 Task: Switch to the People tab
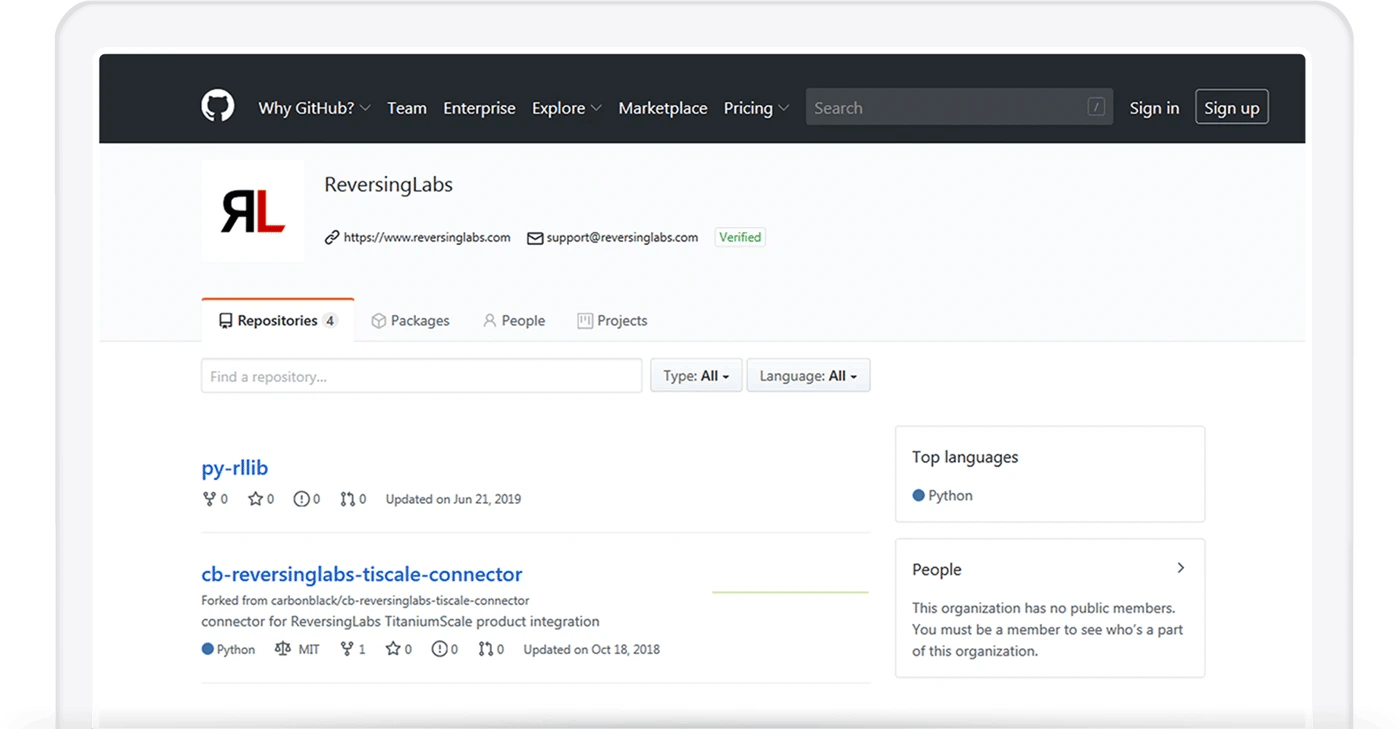pos(514,321)
